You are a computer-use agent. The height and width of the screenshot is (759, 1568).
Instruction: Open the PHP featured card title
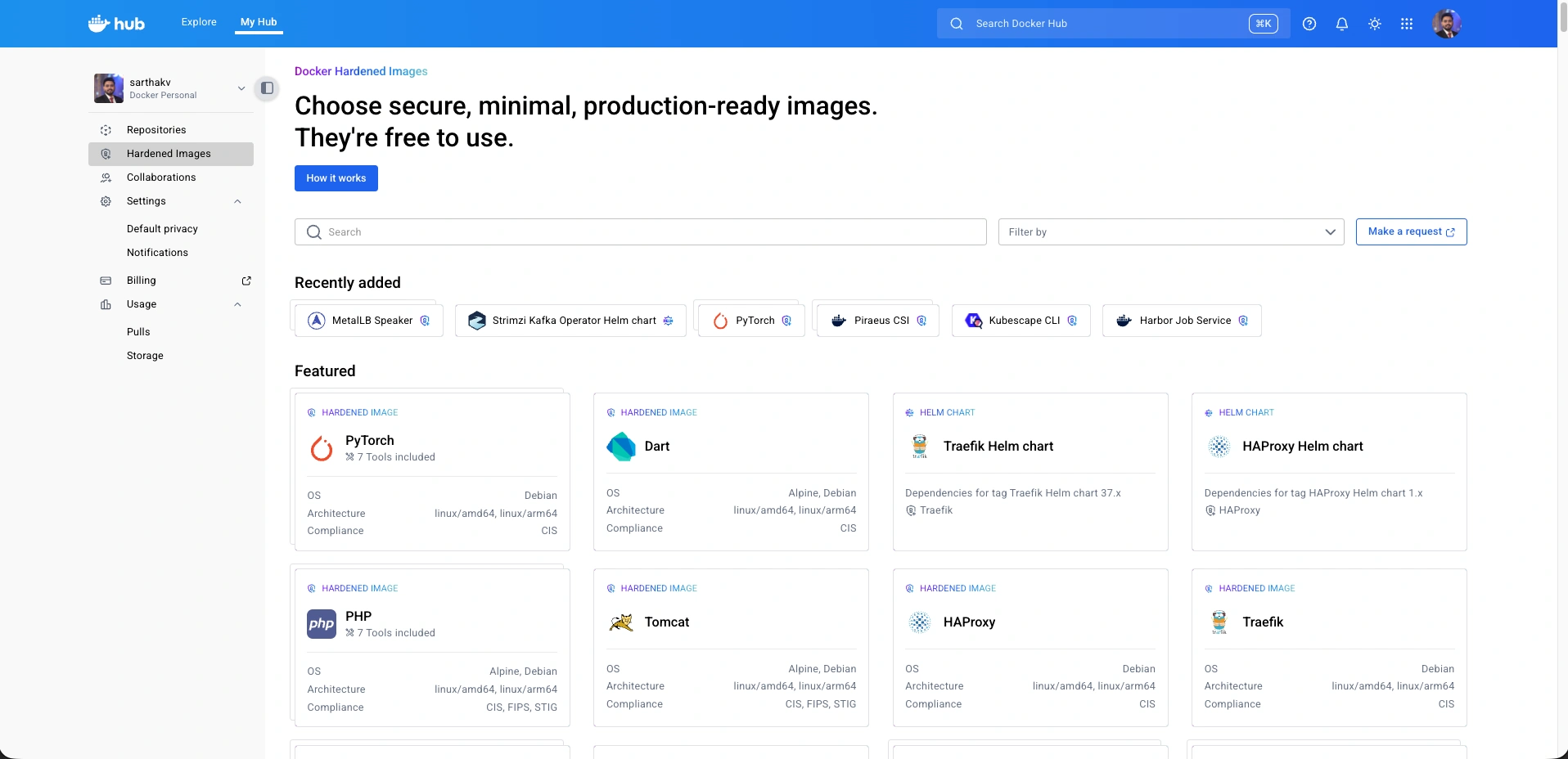pos(358,617)
